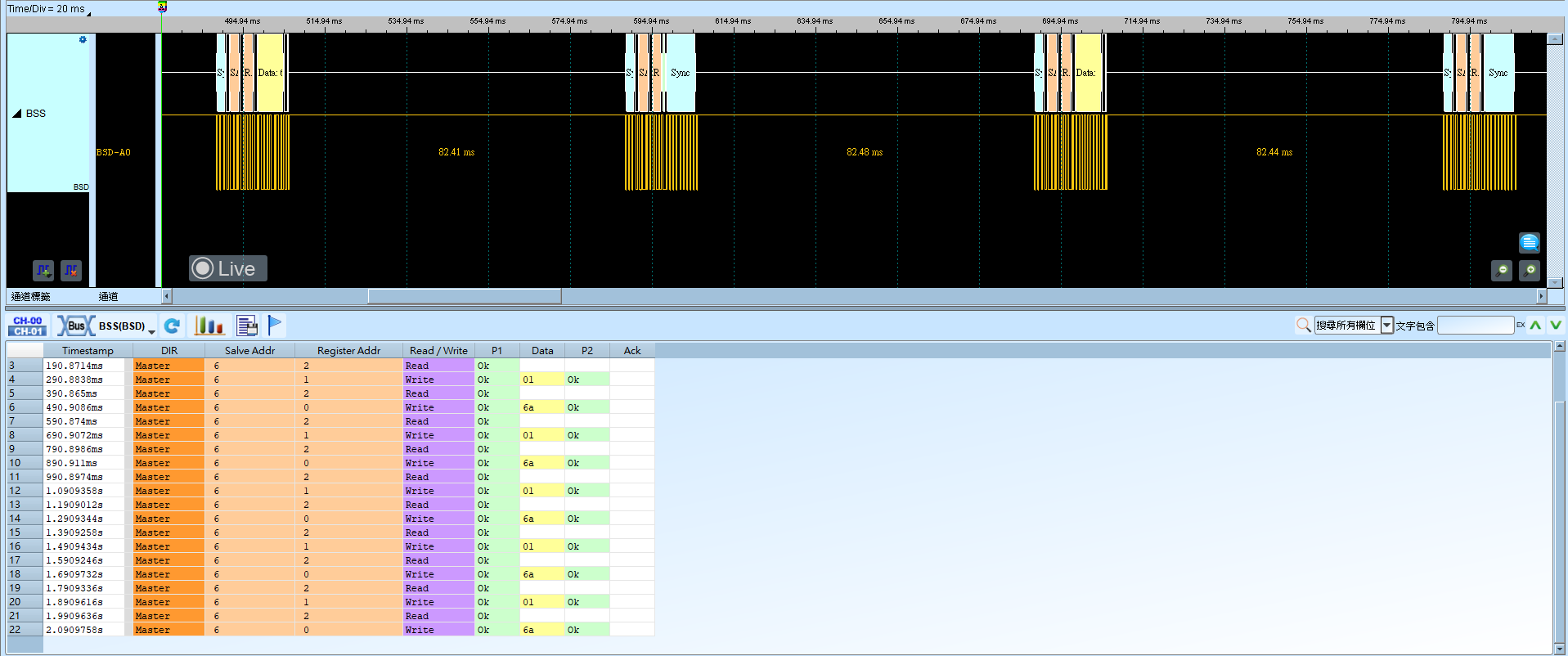This screenshot has height=656, width=1568.
Task: Jump to next search result (green down arrow)
Action: pos(1556,325)
